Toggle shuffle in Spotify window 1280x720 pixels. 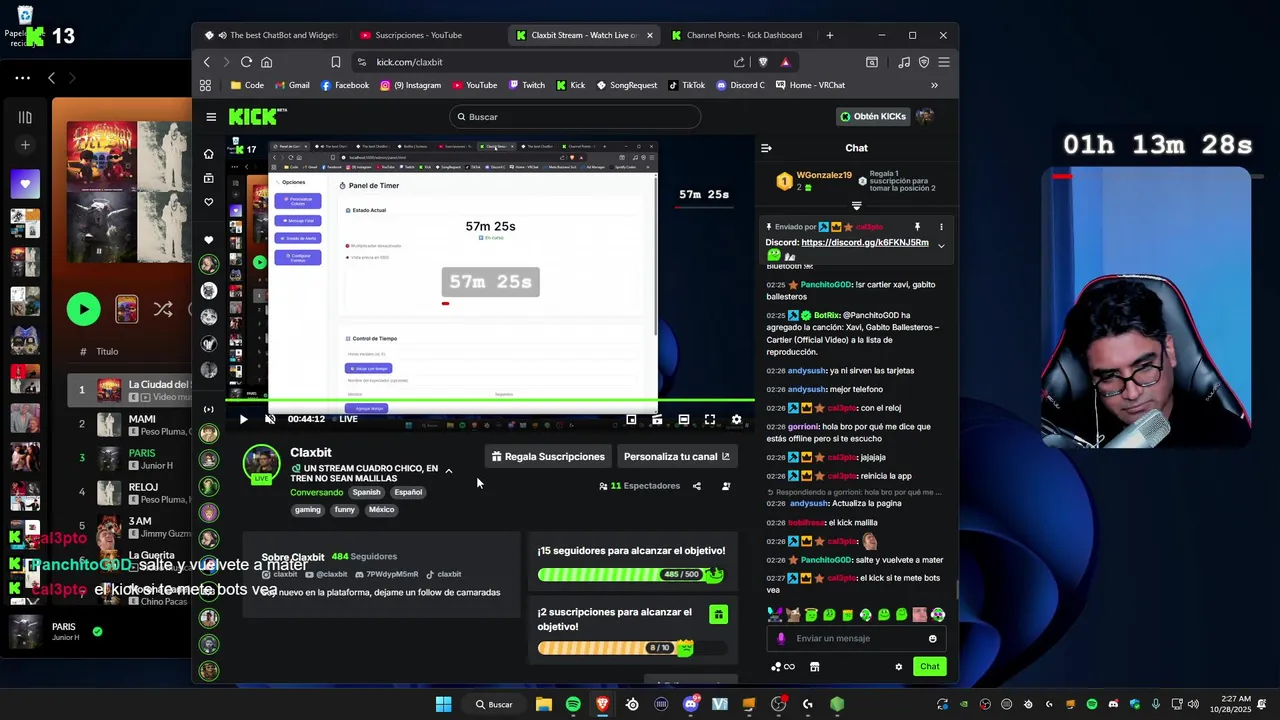coord(163,310)
